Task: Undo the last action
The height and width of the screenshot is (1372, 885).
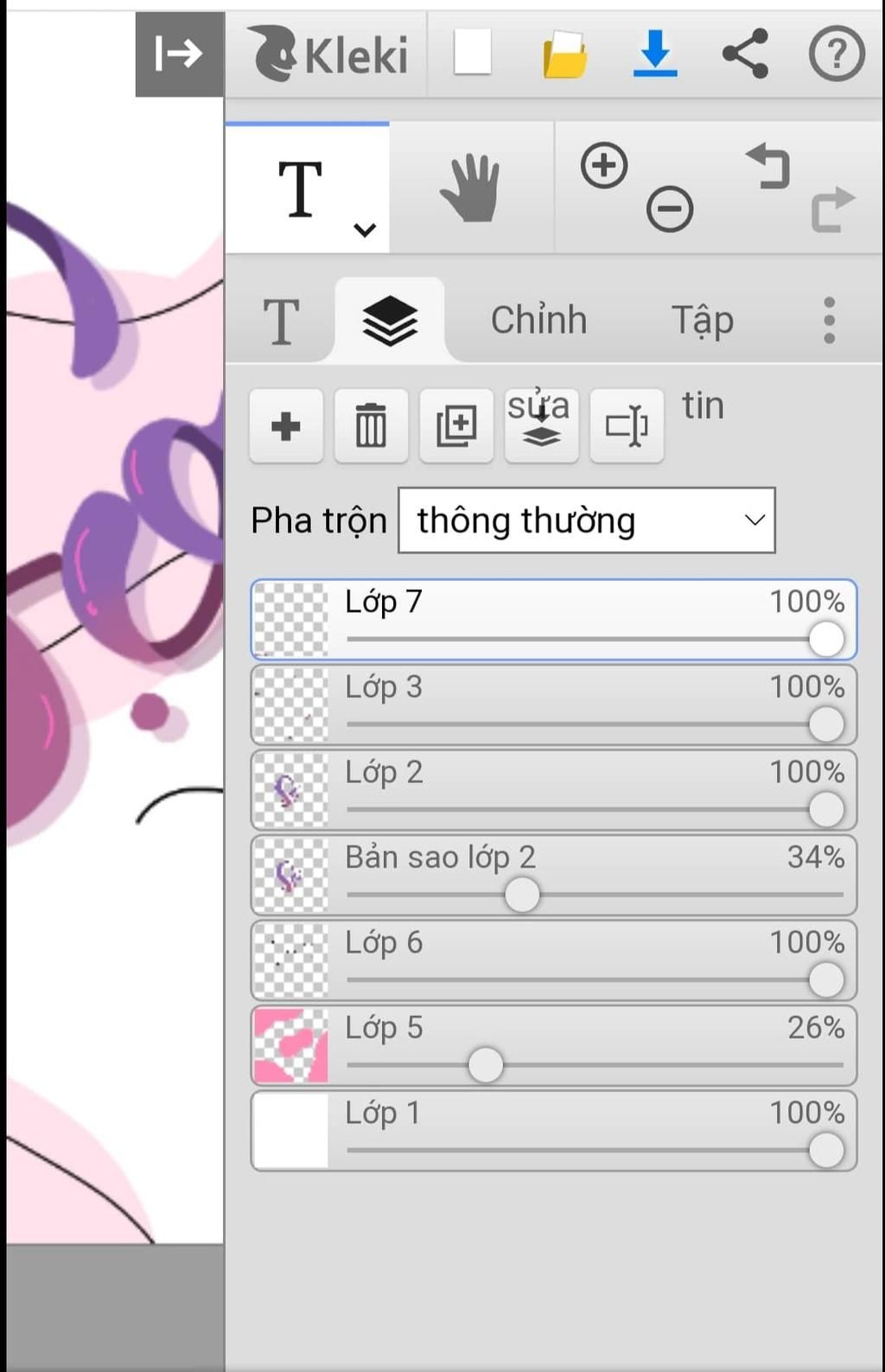Action: 768,165
